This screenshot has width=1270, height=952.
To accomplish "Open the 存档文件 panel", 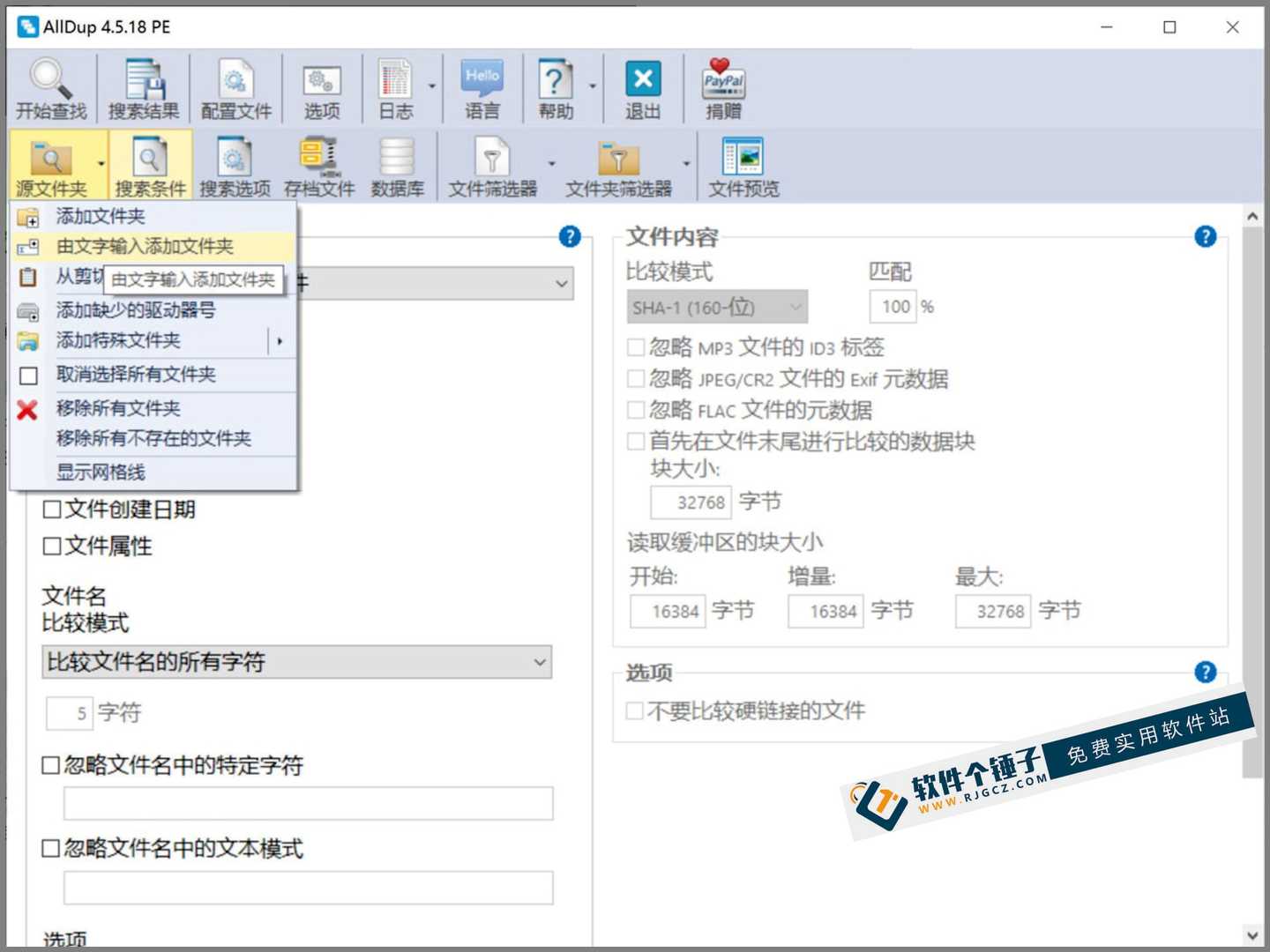I will point(318,165).
